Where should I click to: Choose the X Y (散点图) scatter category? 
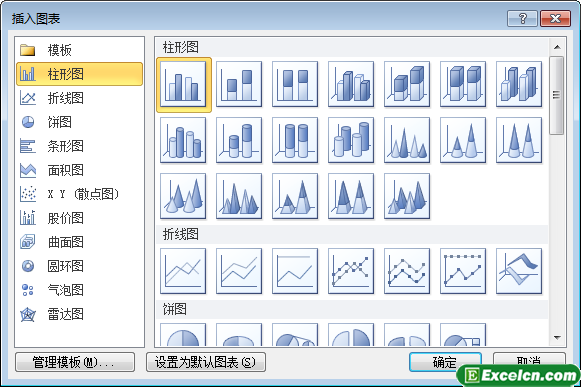[x=80, y=194]
